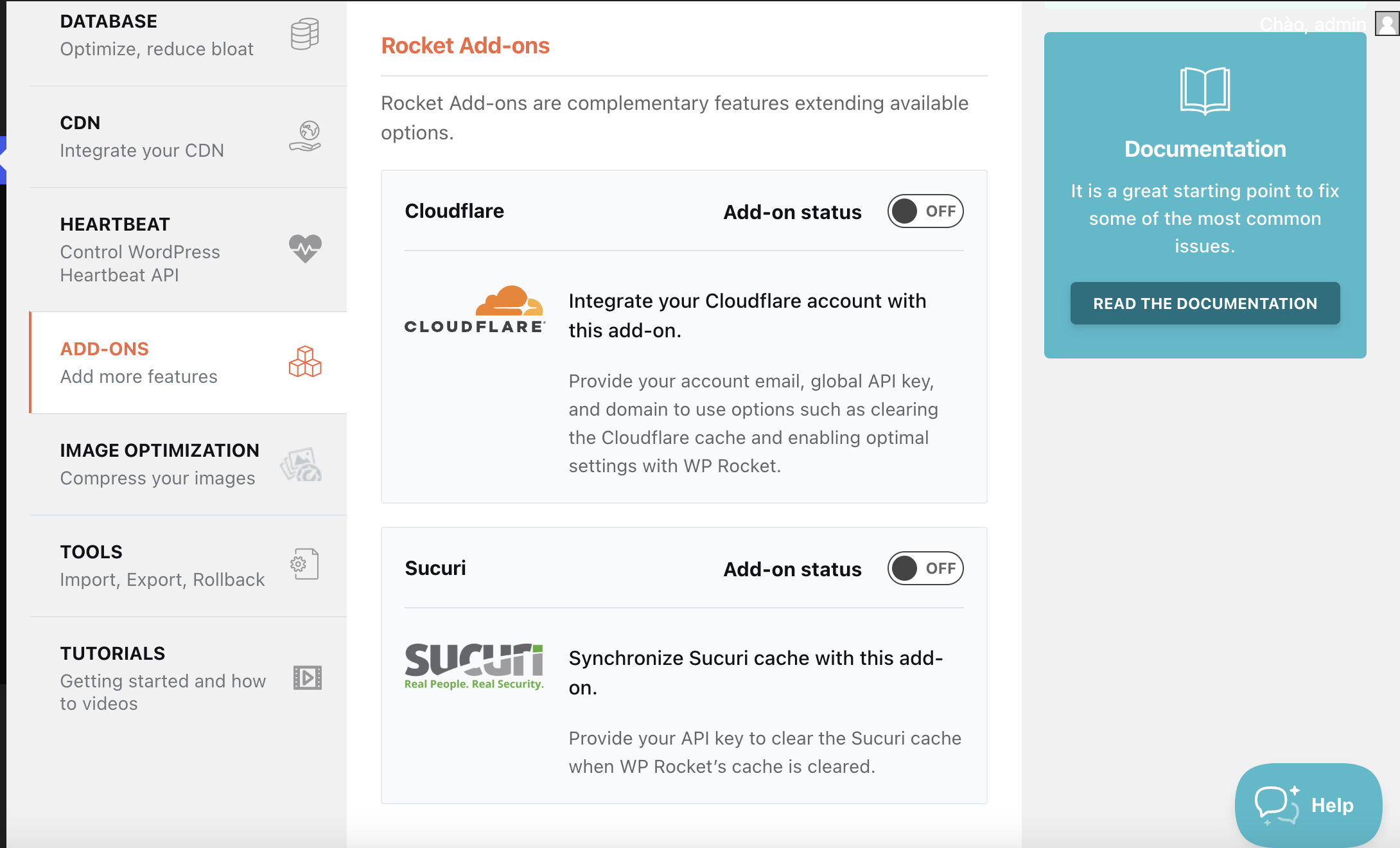Click the Cloudflare card title
The width and height of the screenshot is (1400, 848).
coord(455,211)
